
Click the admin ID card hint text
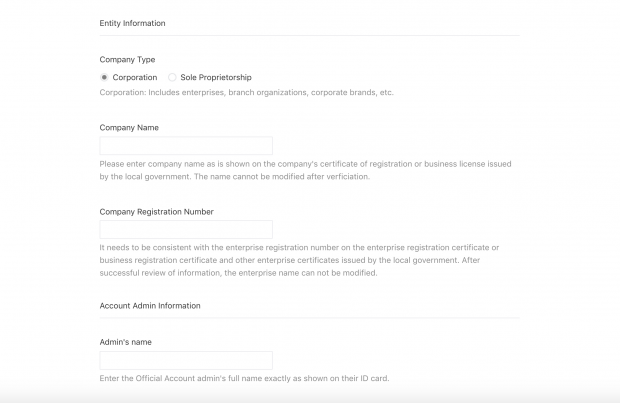point(244,378)
